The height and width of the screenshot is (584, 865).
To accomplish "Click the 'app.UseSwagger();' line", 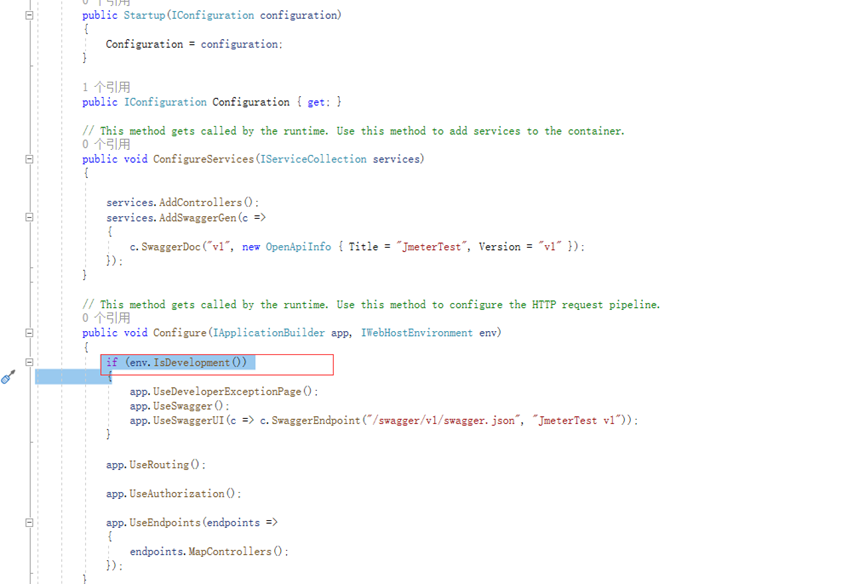I will click(x=179, y=406).
